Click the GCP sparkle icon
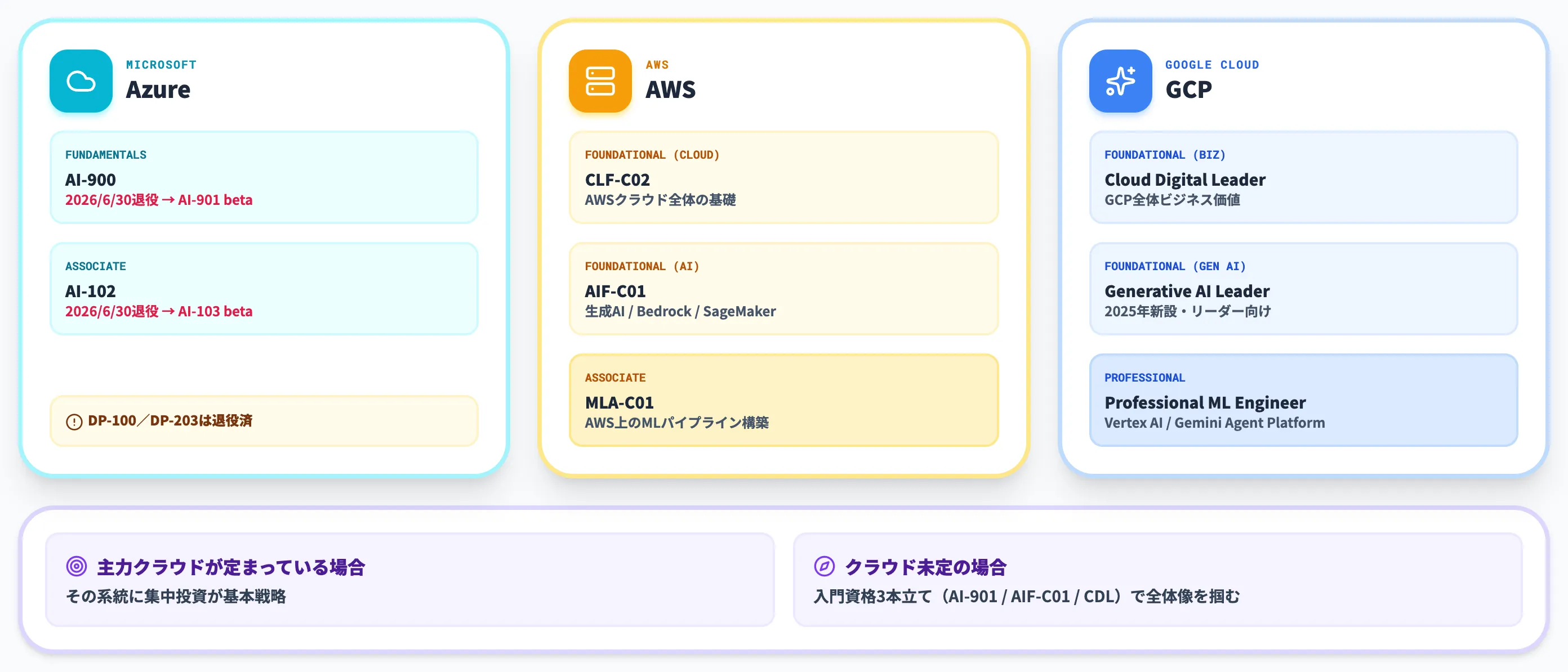The image size is (1568, 672). [1120, 81]
